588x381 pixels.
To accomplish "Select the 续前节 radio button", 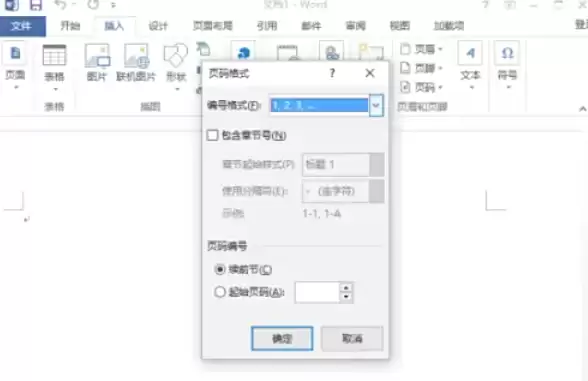I will coord(220,269).
